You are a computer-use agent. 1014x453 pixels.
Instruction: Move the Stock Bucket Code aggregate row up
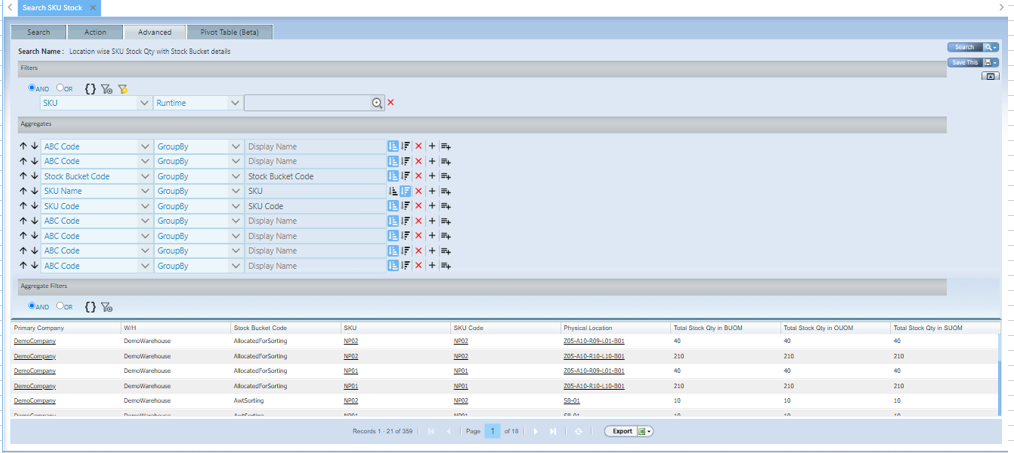[24, 176]
